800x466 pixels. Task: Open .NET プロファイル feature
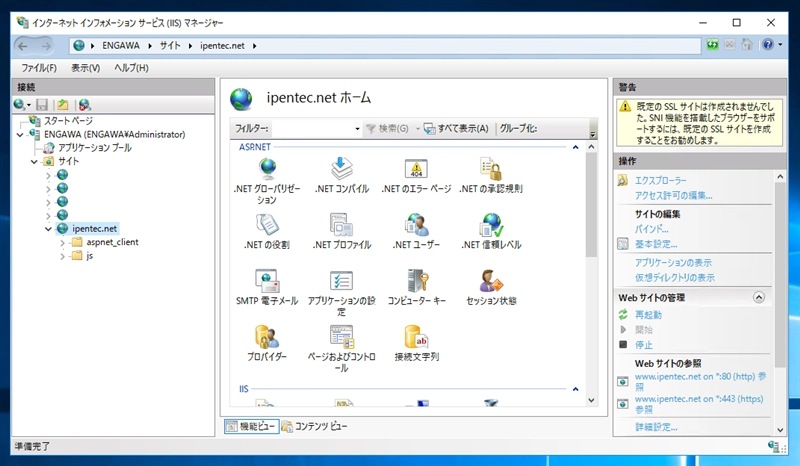pos(341,231)
